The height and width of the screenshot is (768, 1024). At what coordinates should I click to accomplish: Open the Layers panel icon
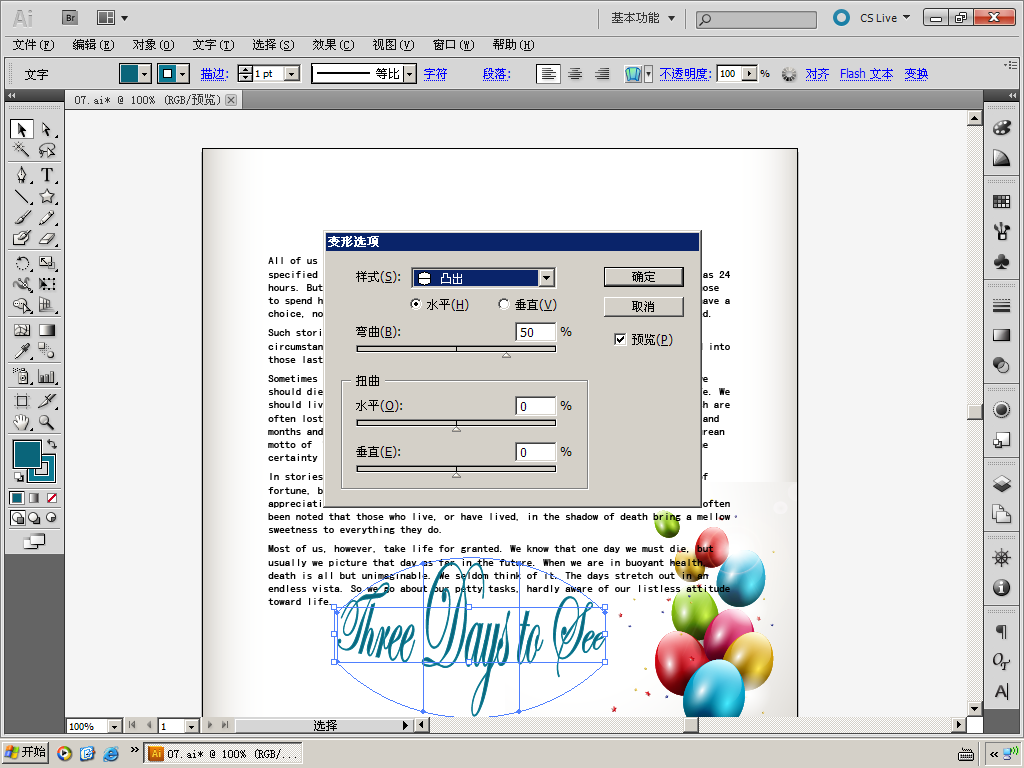click(1001, 484)
